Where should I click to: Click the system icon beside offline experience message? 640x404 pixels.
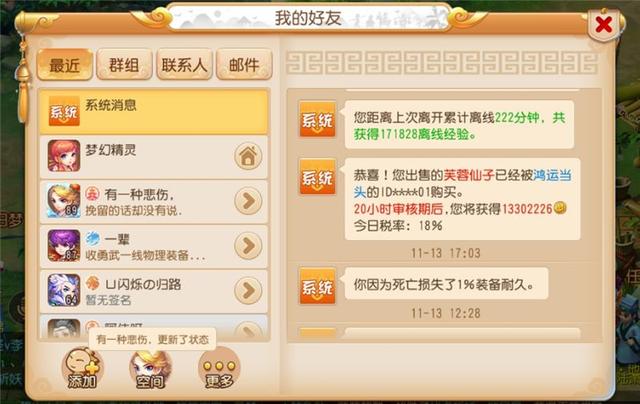pyautogui.click(x=318, y=119)
